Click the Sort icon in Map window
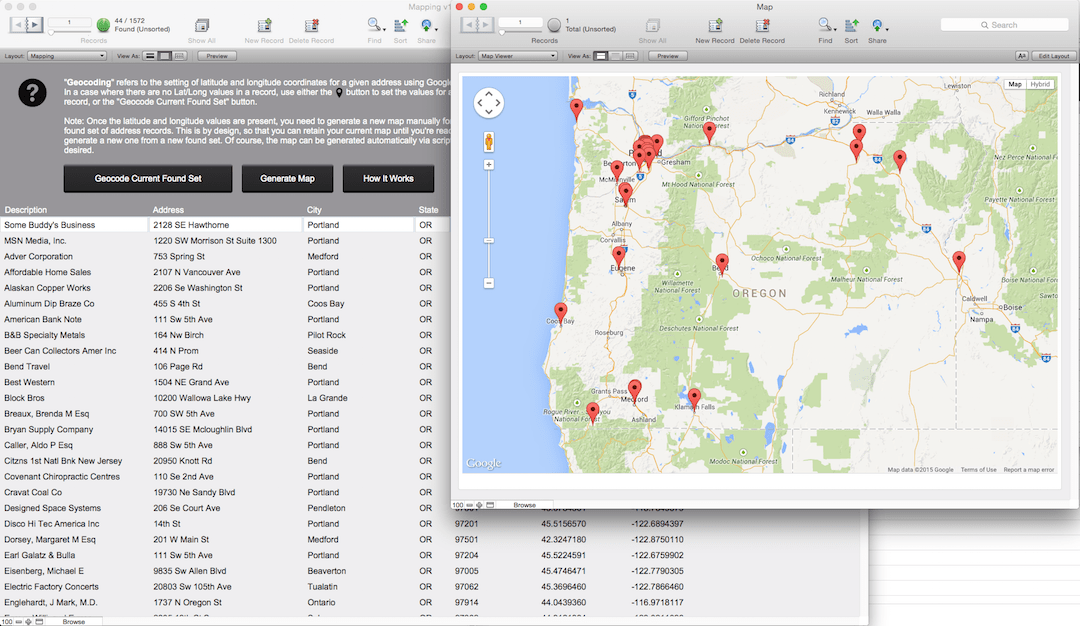1080x626 pixels. tap(851, 25)
